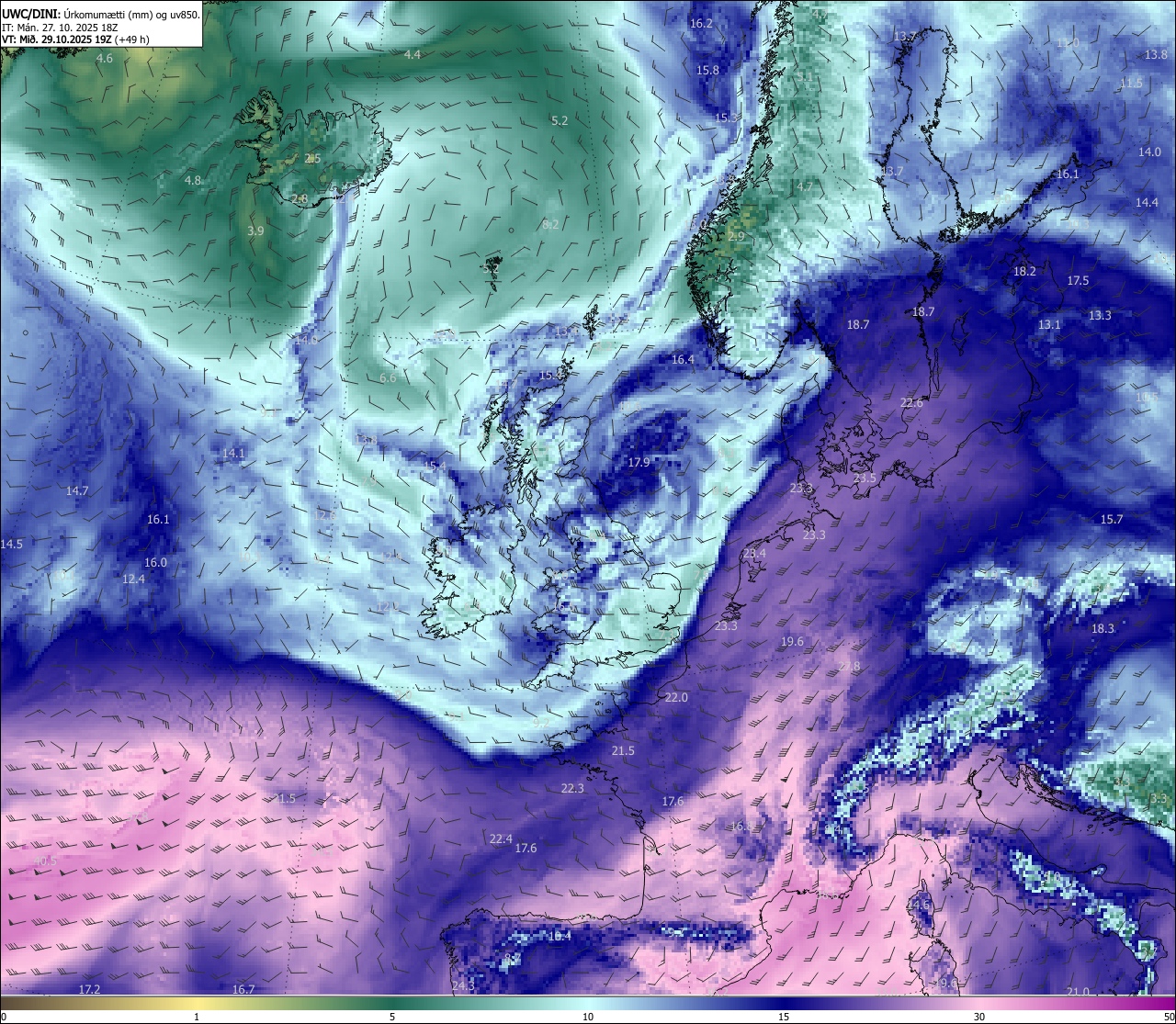Image resolution: width=1176 pixels, height=1024 pixels.
Task: Click the 21.0 value label
Action: (1078, 992)
